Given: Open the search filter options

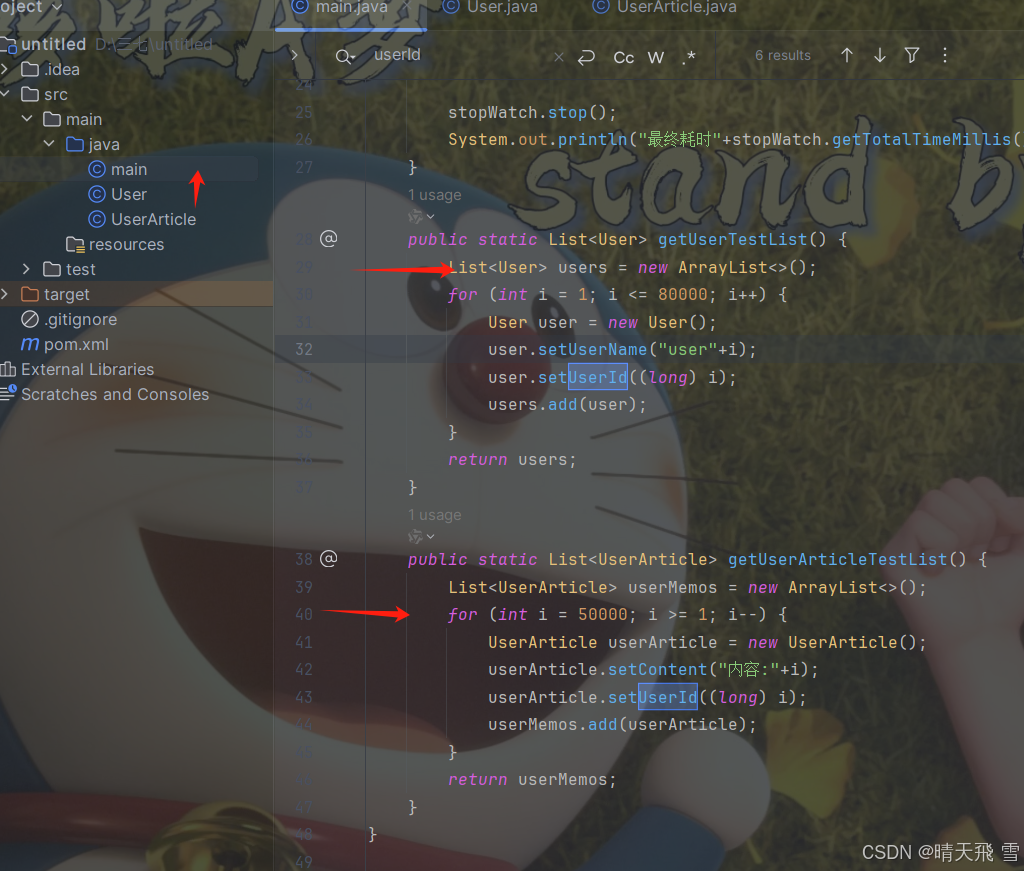Looking at the screenshot, I should 912,55.
